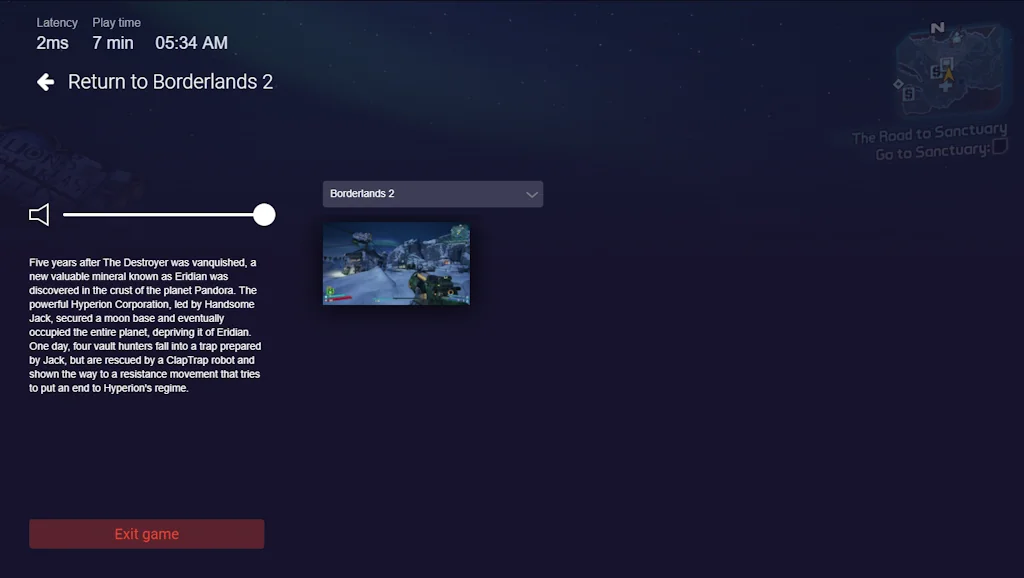Select the player arrow marker on the minimap

949,74
